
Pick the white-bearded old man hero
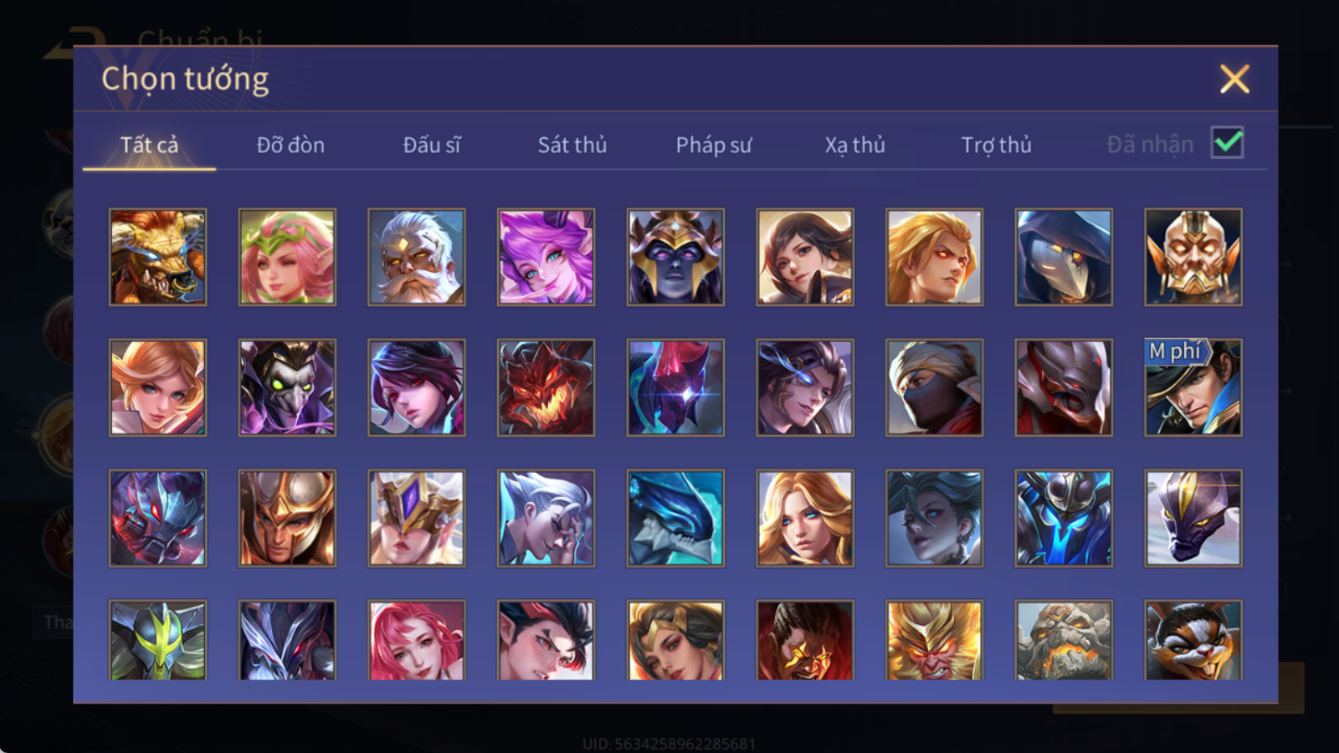417,257
